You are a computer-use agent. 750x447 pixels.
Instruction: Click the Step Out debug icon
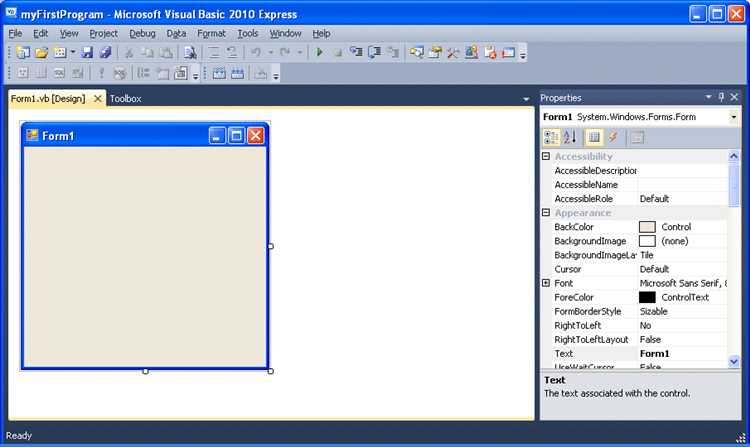(x=393, y=53)
